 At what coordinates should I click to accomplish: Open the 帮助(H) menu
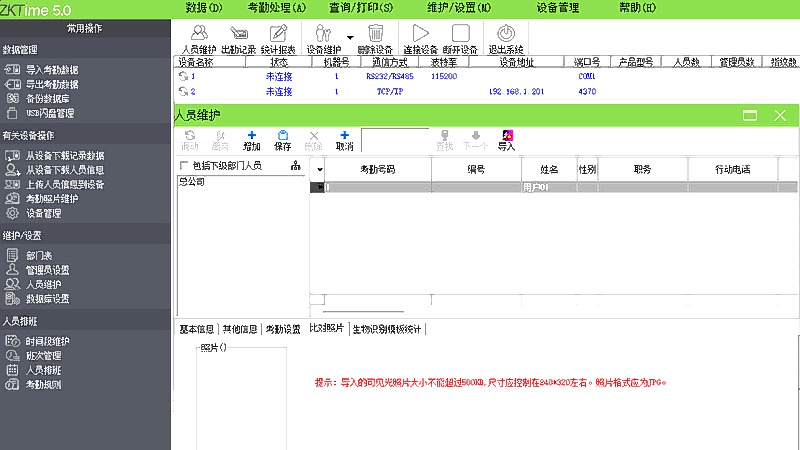pos(637,8)
